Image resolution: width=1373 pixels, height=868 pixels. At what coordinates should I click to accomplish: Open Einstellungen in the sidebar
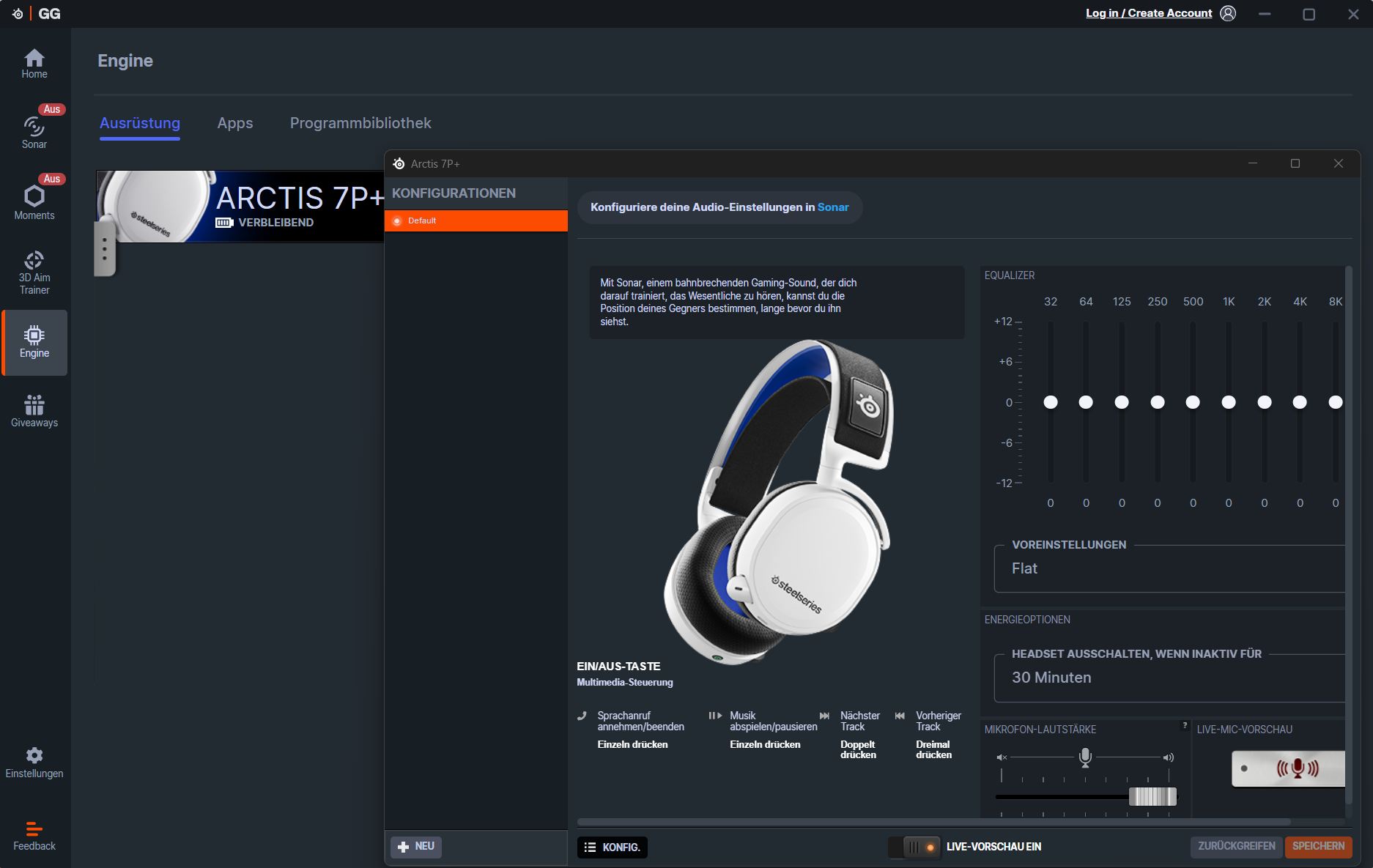pos(34,763)
